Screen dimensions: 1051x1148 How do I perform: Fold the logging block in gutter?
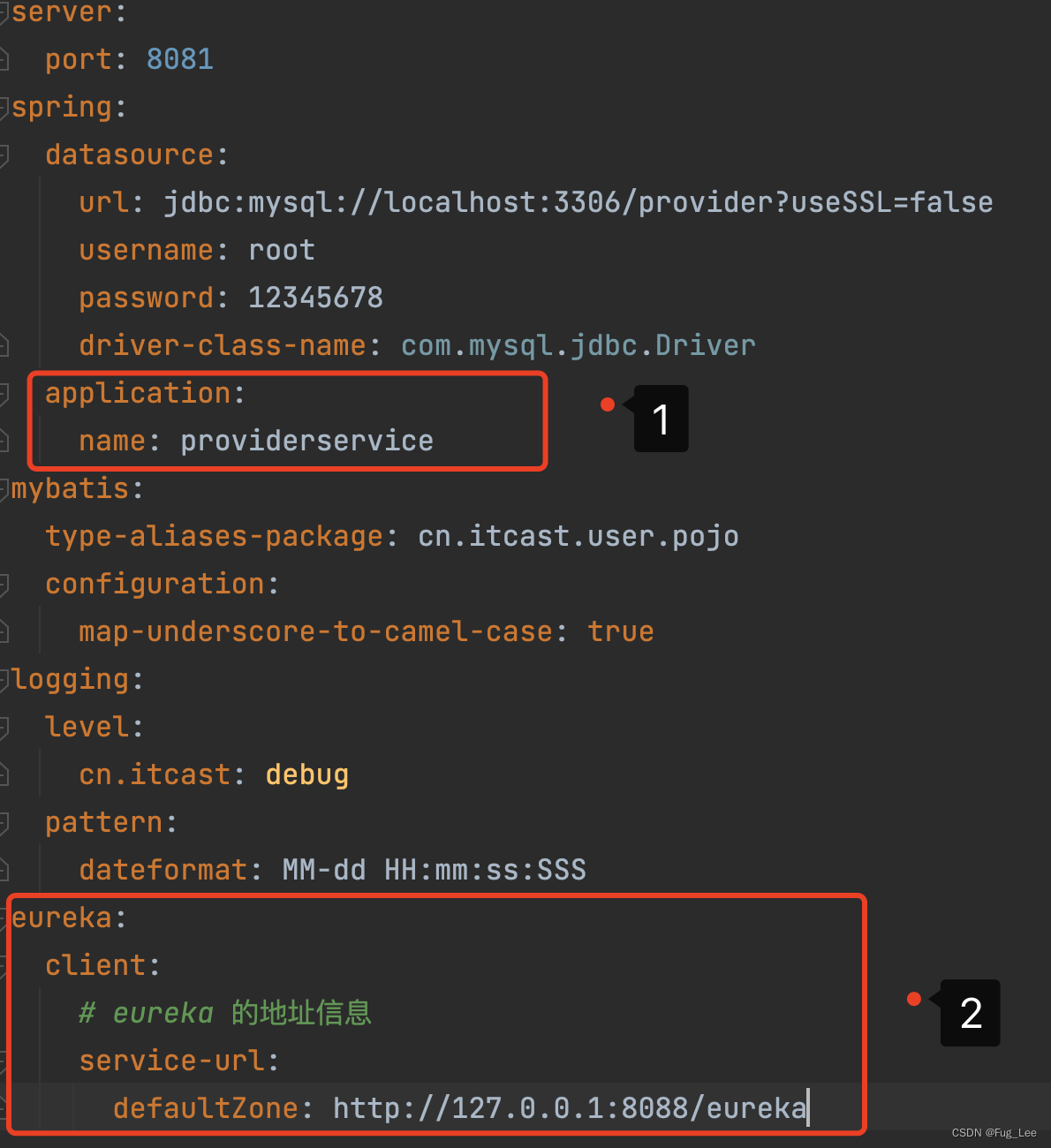pyautogui.click(x=4, y=680)
